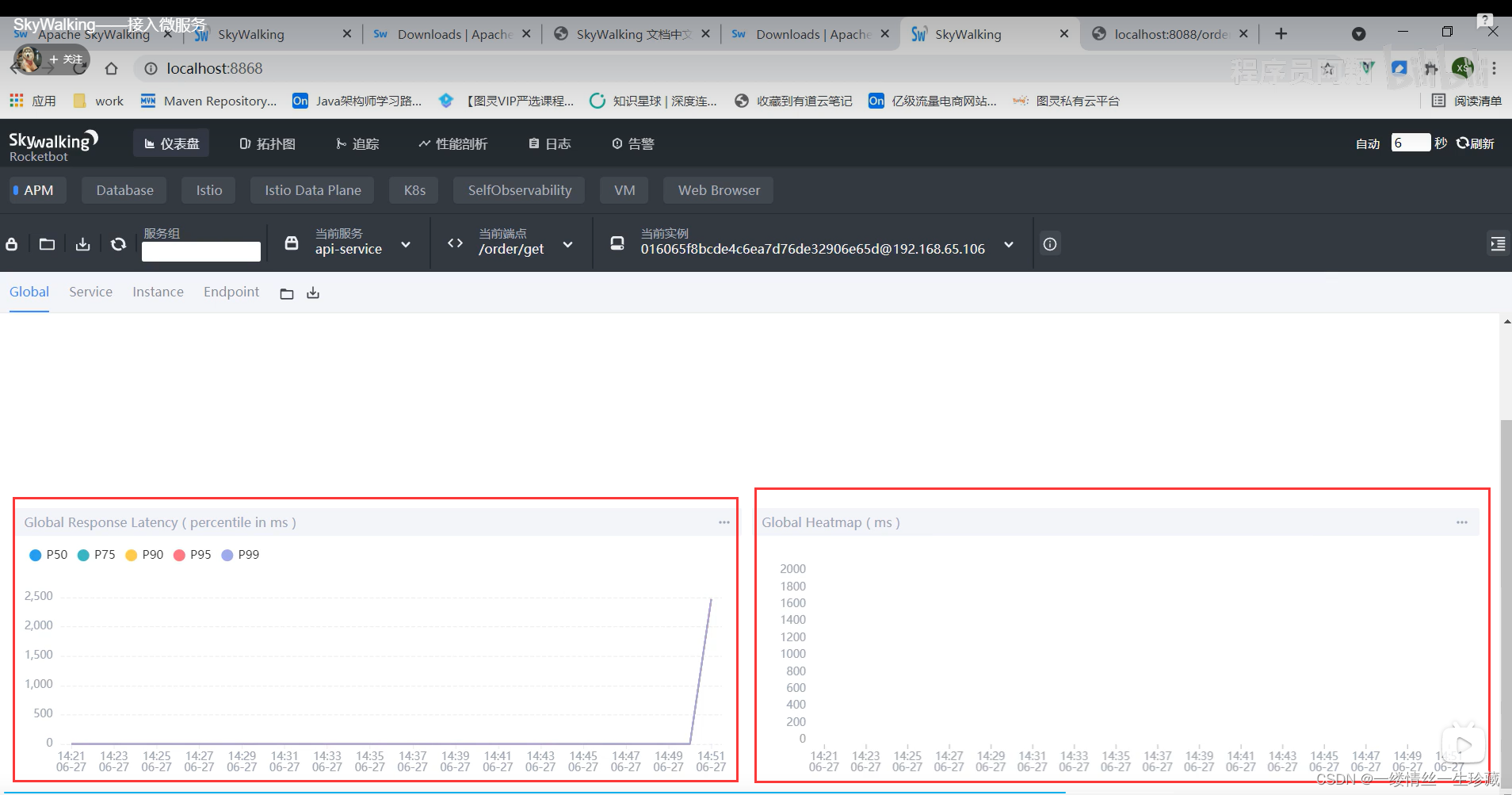Click the 自动 auto refresh toggle

pyautogui.click(x=1368, y=143)
